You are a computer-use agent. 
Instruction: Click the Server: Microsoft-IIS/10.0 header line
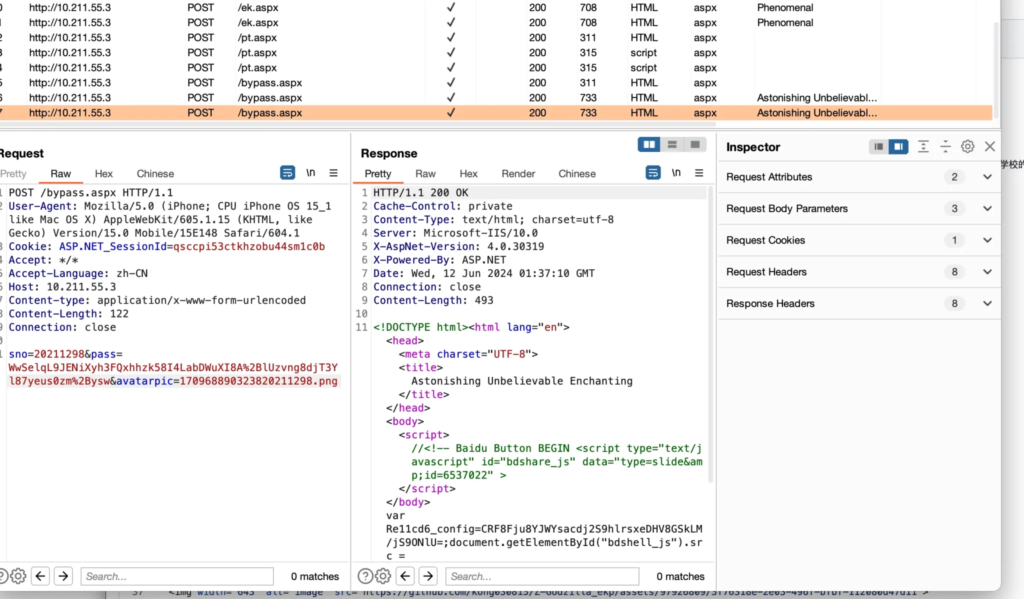455,233
